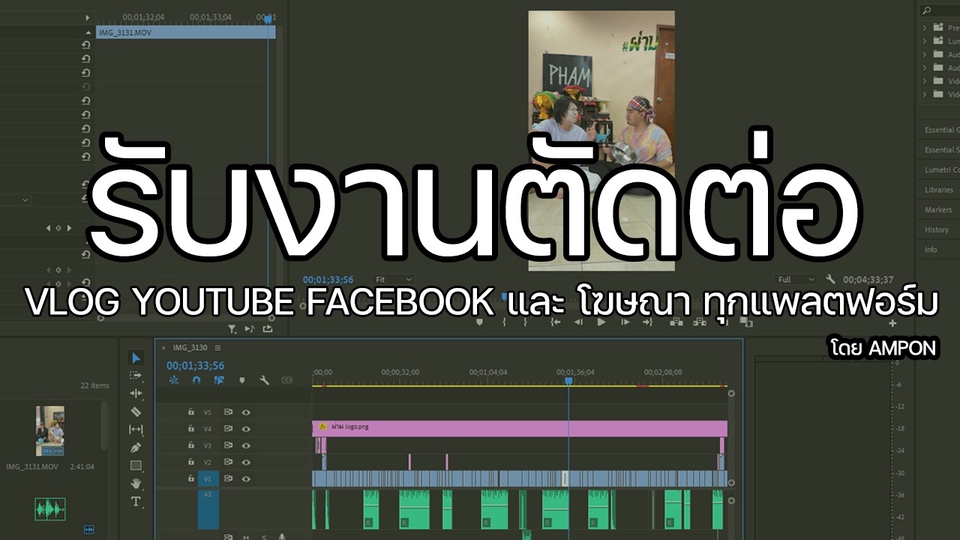This screenshot has height=540, width=960.
Task: Open the Program Monitor Button Editor plus
Action: pyautogui.click(x=893, y=323)
